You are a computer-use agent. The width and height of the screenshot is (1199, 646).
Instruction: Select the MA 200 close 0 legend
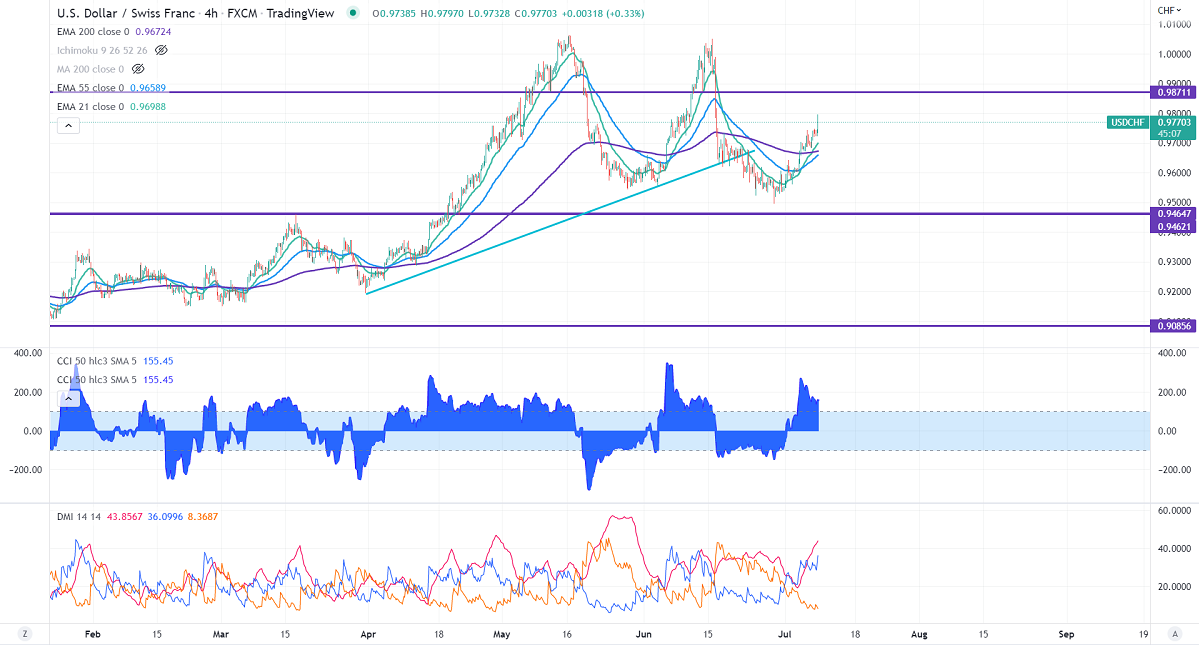tap(90, 69)
